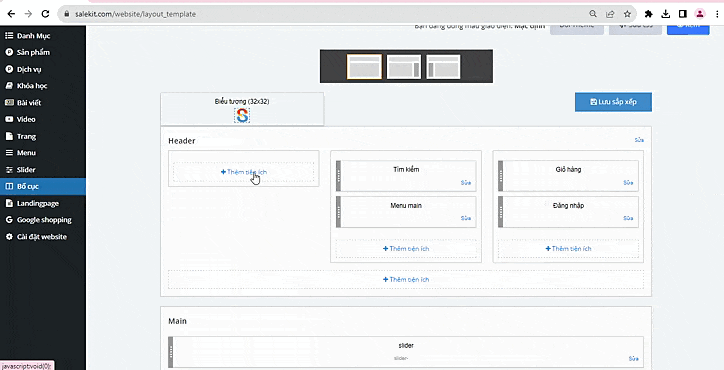
Task: Bookmark this page with the star
Action: [627, 14]
